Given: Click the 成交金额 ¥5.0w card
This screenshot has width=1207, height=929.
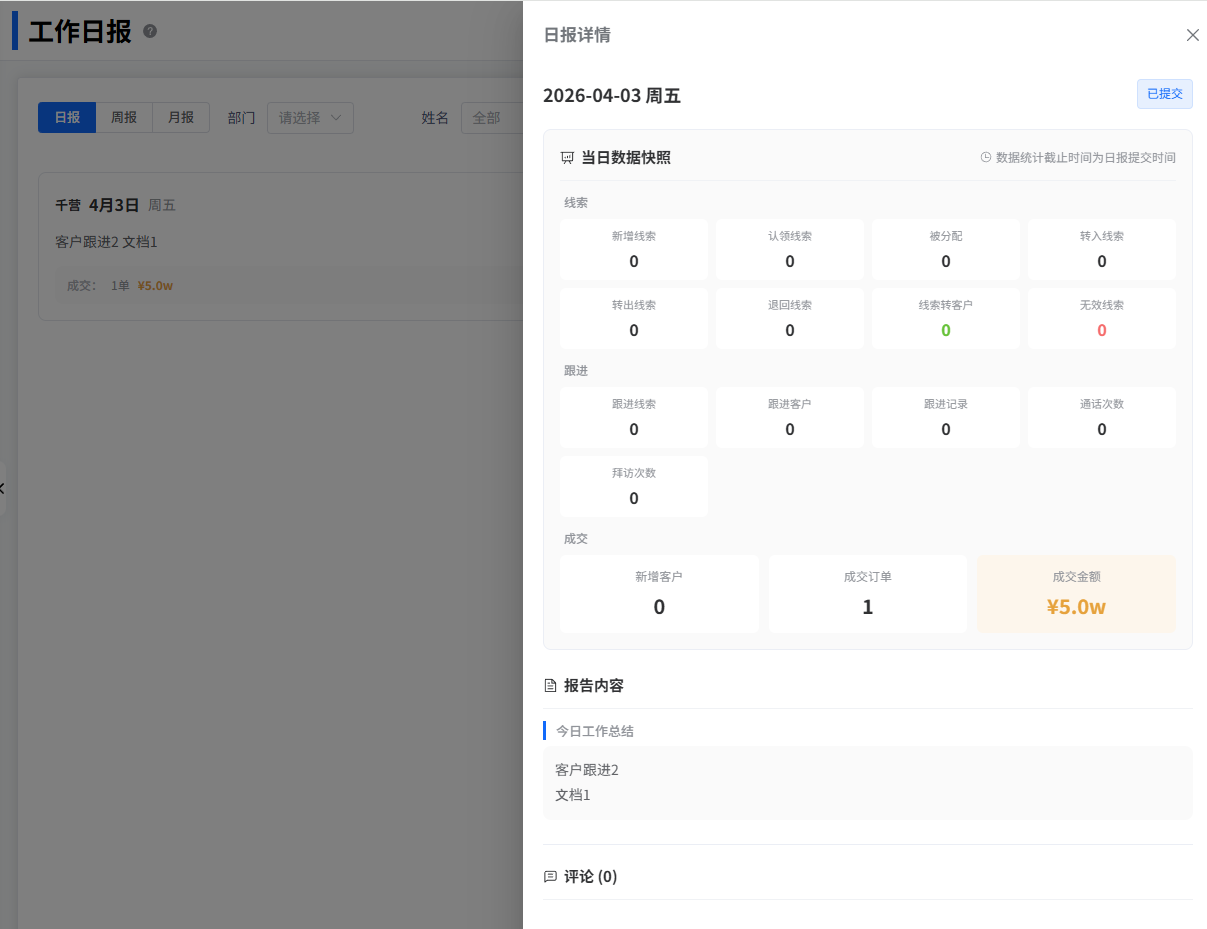Looking at the screenshot, I should pyautogui.click(x=1076, y=594).
